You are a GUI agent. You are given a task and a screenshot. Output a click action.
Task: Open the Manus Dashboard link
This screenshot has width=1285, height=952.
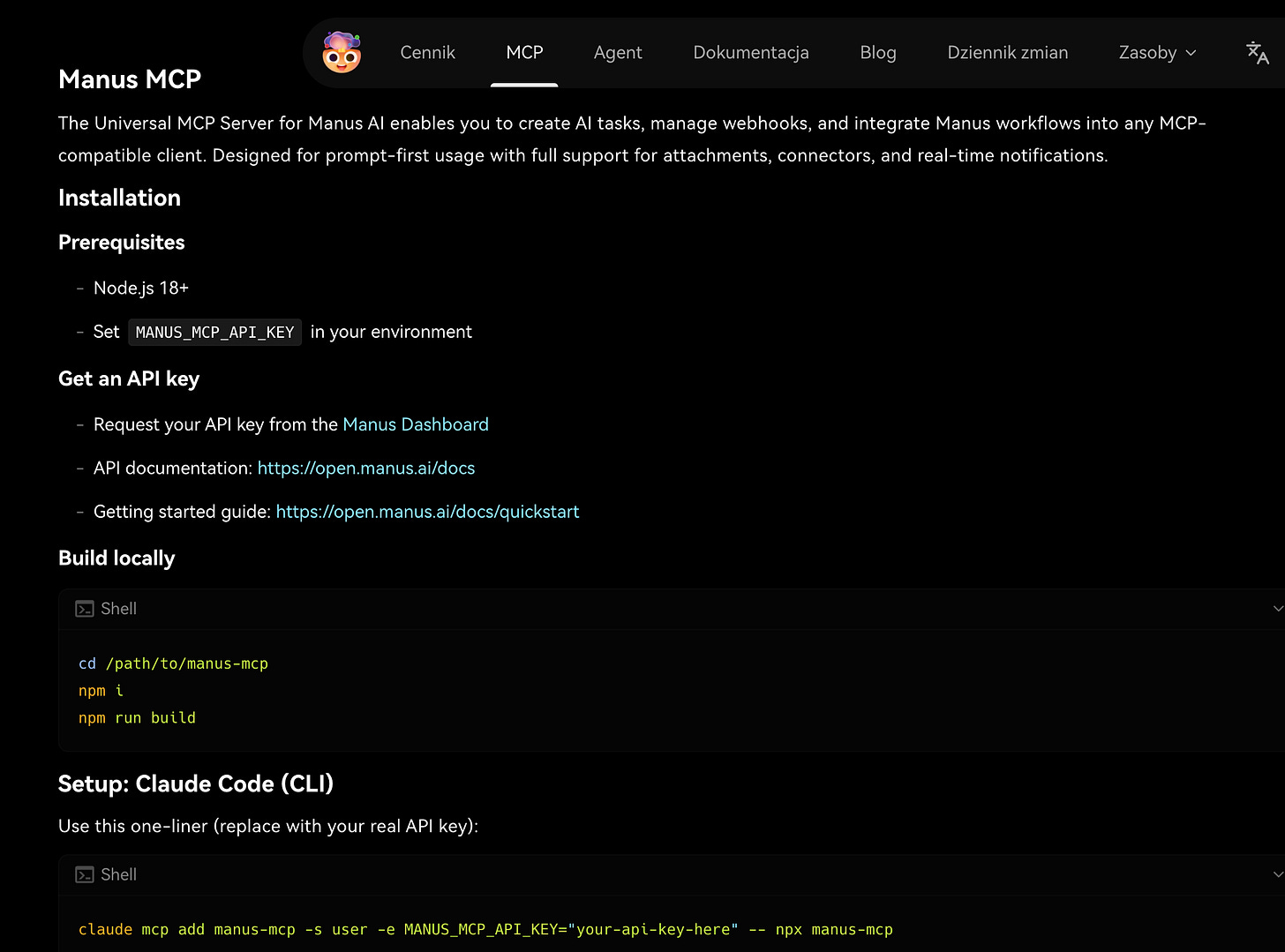tap(416, 424)
